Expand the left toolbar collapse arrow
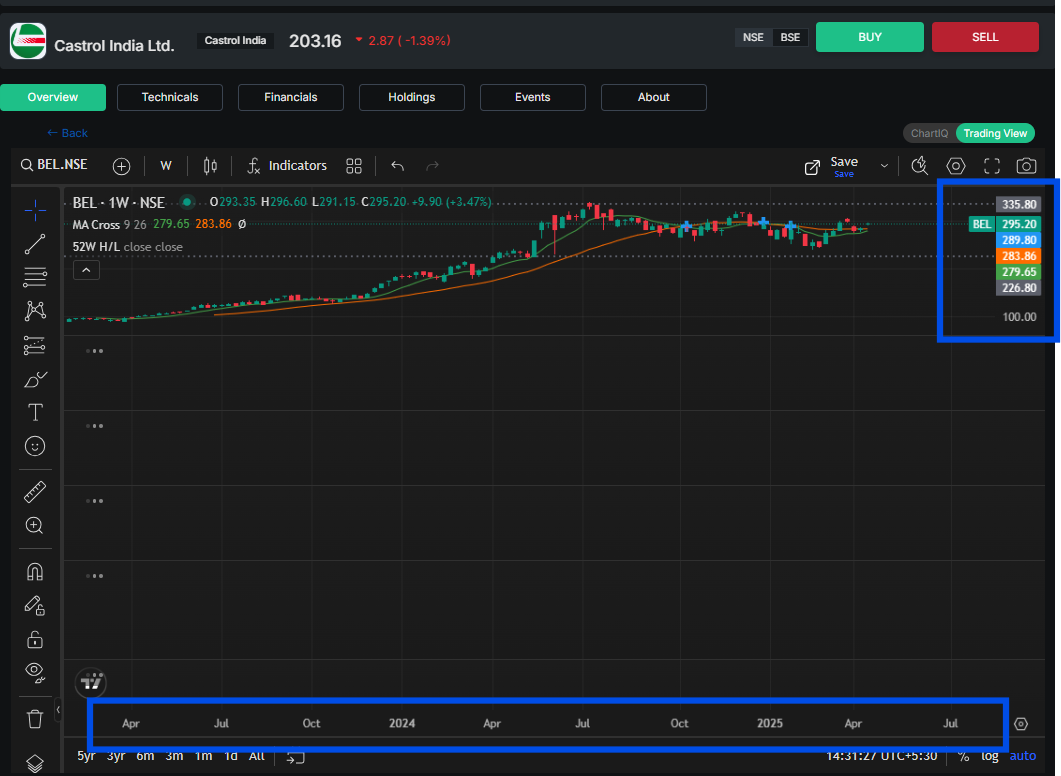1061x776 pixels. pyautogui.click(x=58, y=710)
